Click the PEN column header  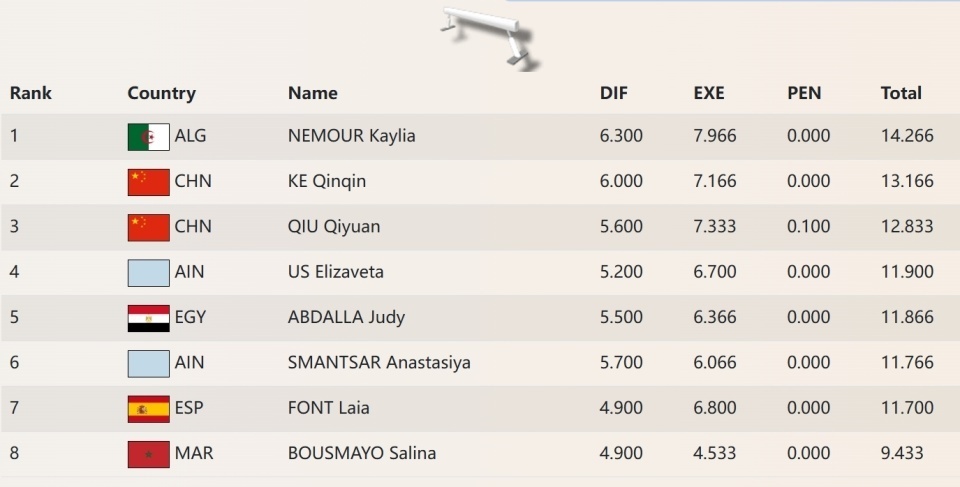tap(804, 93)
